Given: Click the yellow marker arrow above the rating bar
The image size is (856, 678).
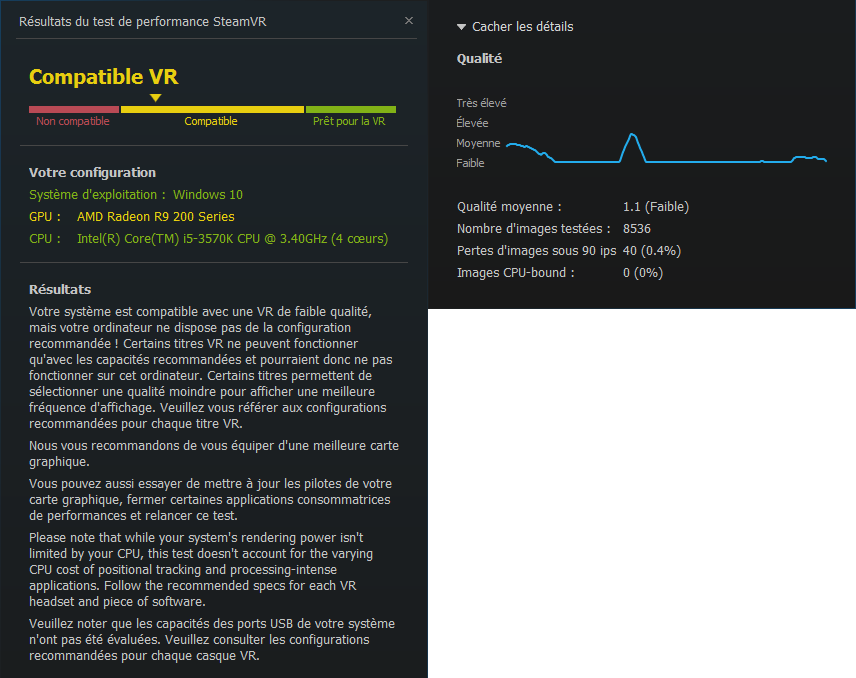Looking at the screenshot, I should [x=155, y=97].
